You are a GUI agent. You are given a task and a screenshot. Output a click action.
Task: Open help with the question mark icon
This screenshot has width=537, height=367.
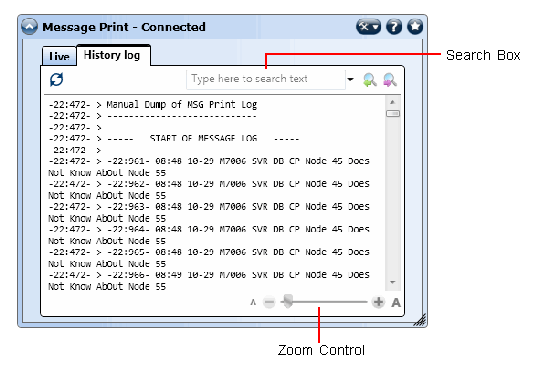(394, 26)
